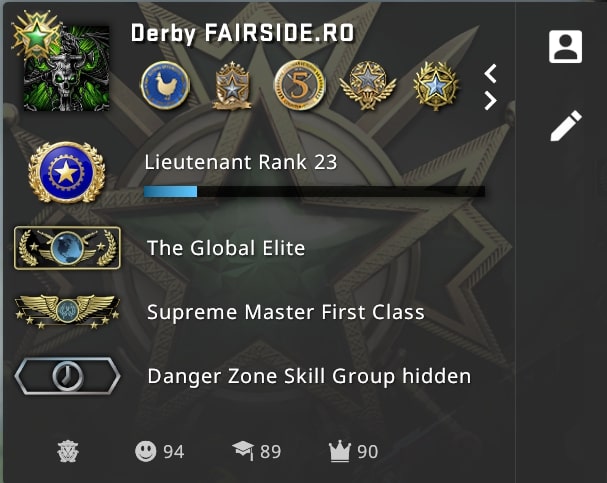Select the chicken coin medal
Image resolution: width=607 pixels, height=483 pixels.
tap(165, 85)
